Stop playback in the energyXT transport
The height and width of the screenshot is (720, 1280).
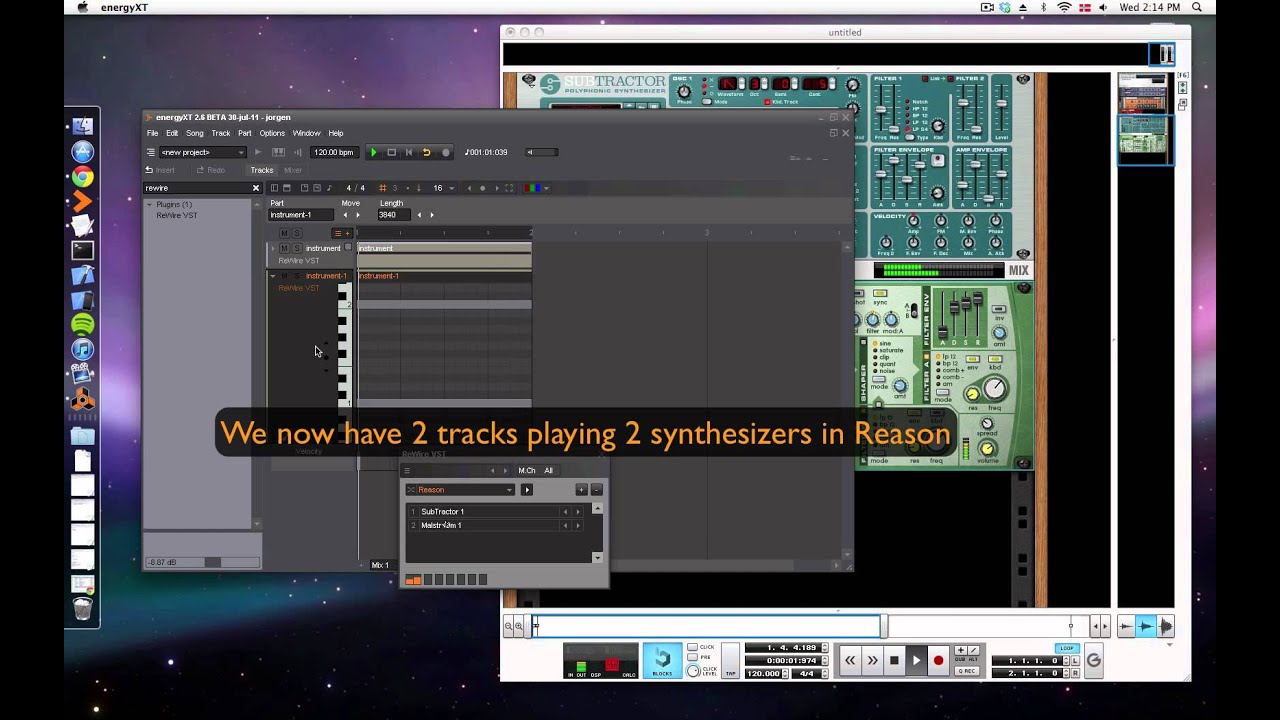click(392, 152)
